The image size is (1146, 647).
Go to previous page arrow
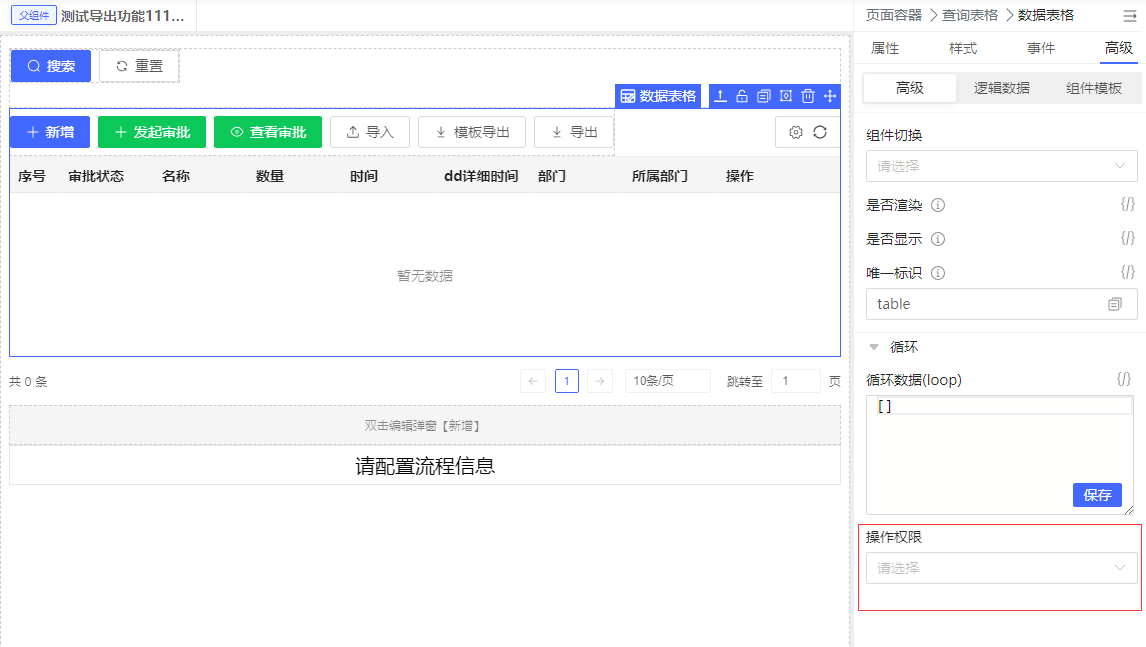[533, 381]
